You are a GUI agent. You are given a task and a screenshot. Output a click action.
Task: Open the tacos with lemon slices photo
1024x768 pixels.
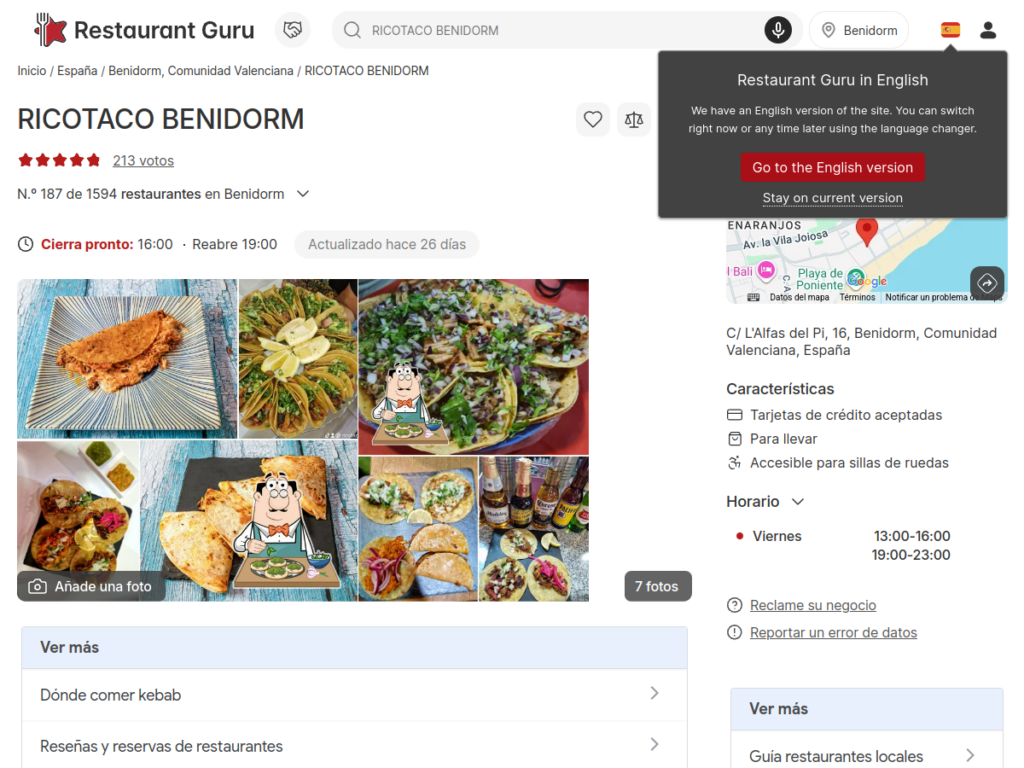pos(298,359)
